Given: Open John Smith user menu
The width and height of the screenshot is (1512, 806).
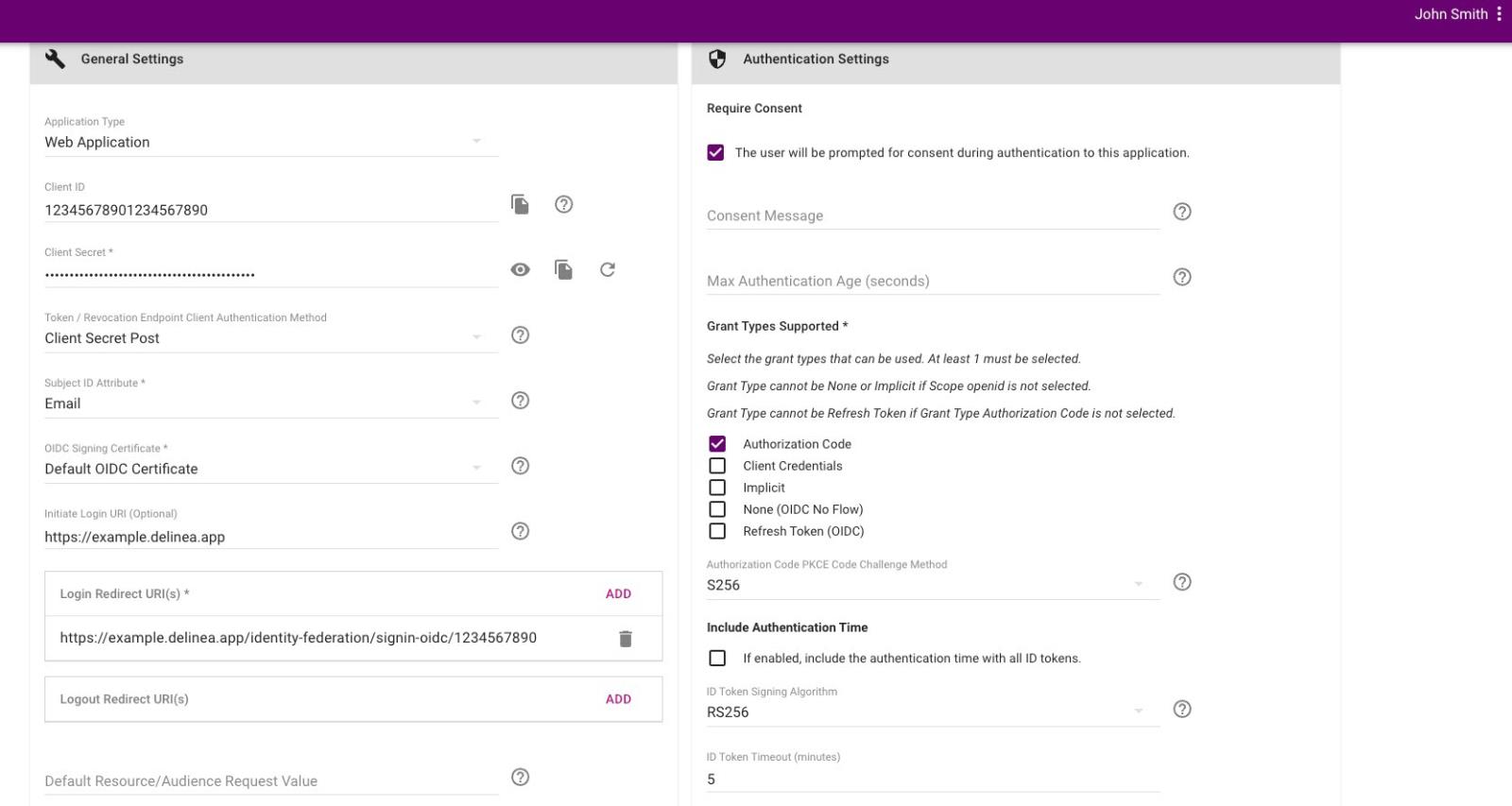Looking at the screenshot, I should tap(1499, 14).
